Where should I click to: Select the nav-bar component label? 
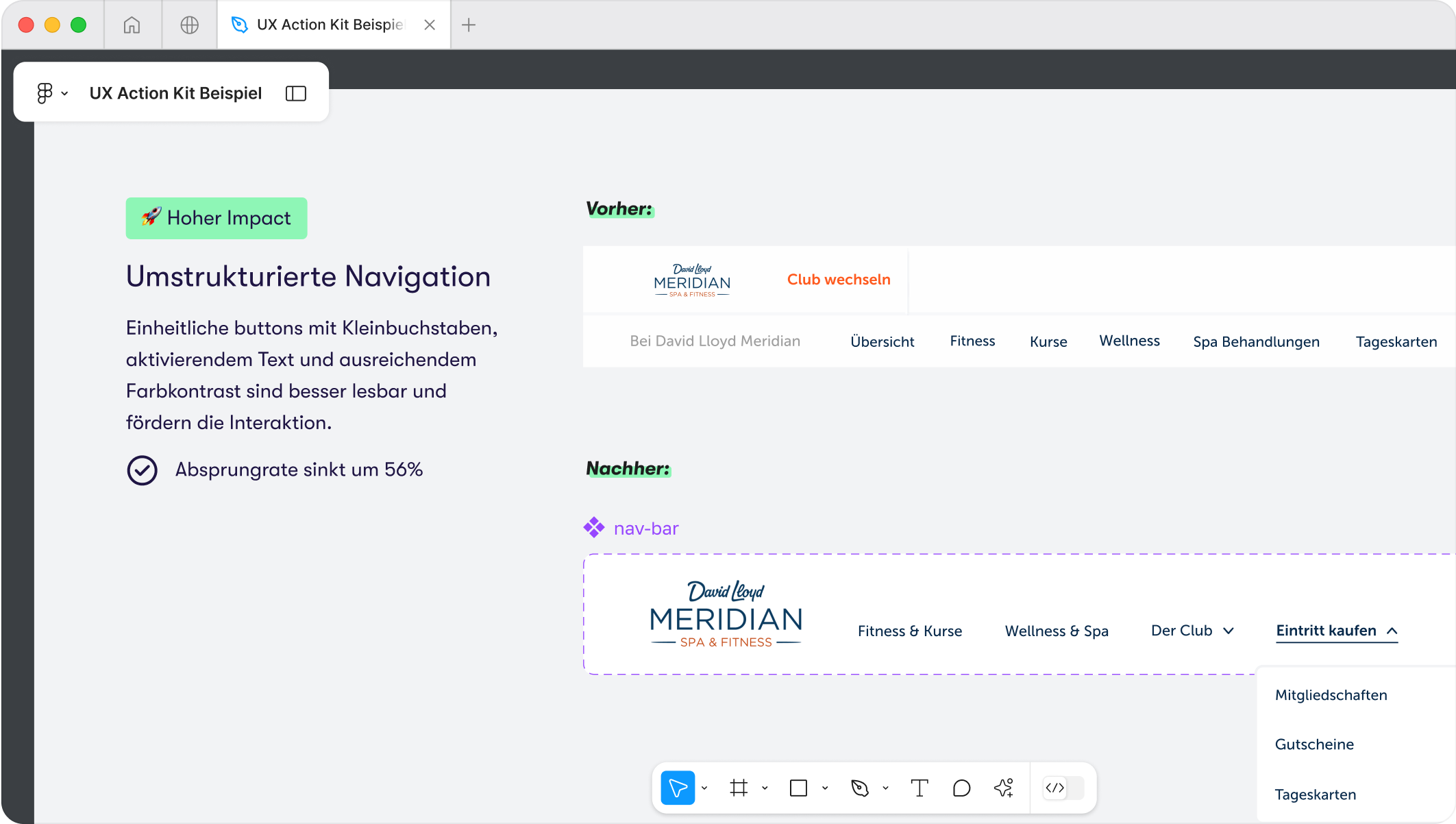(645, 529)
